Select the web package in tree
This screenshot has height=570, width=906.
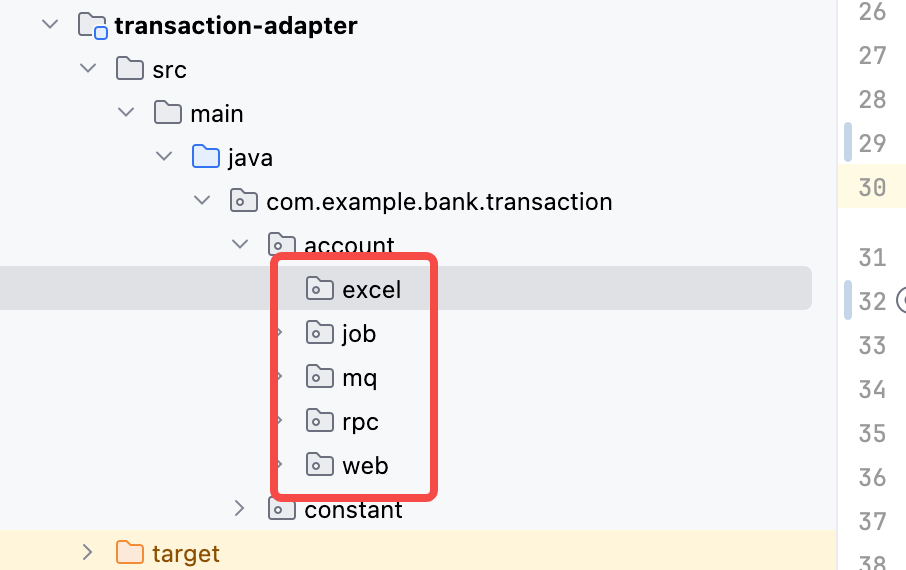[365, 465]
